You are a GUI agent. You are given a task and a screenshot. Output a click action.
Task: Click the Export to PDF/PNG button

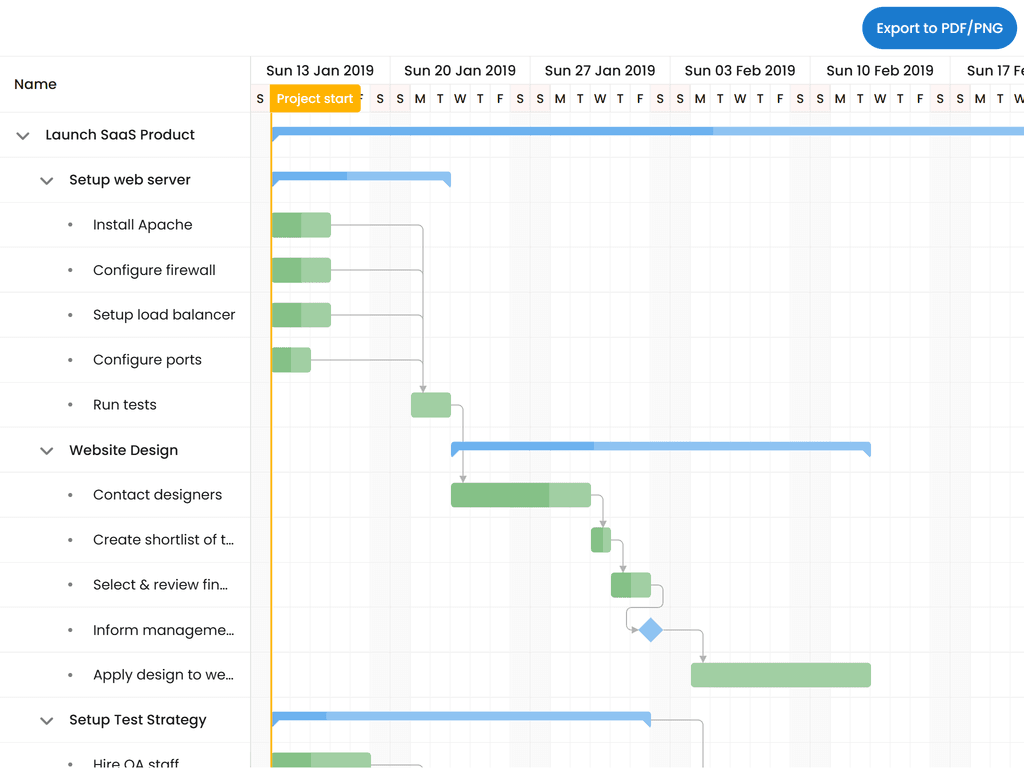(939, 28)
